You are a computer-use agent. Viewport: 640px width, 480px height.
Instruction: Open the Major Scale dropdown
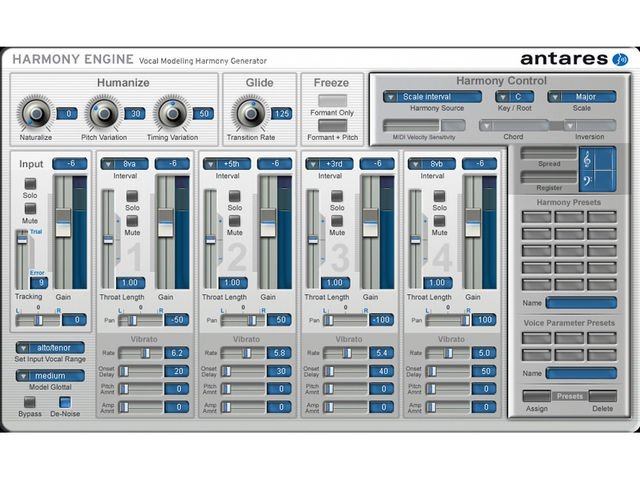(582, 97)
